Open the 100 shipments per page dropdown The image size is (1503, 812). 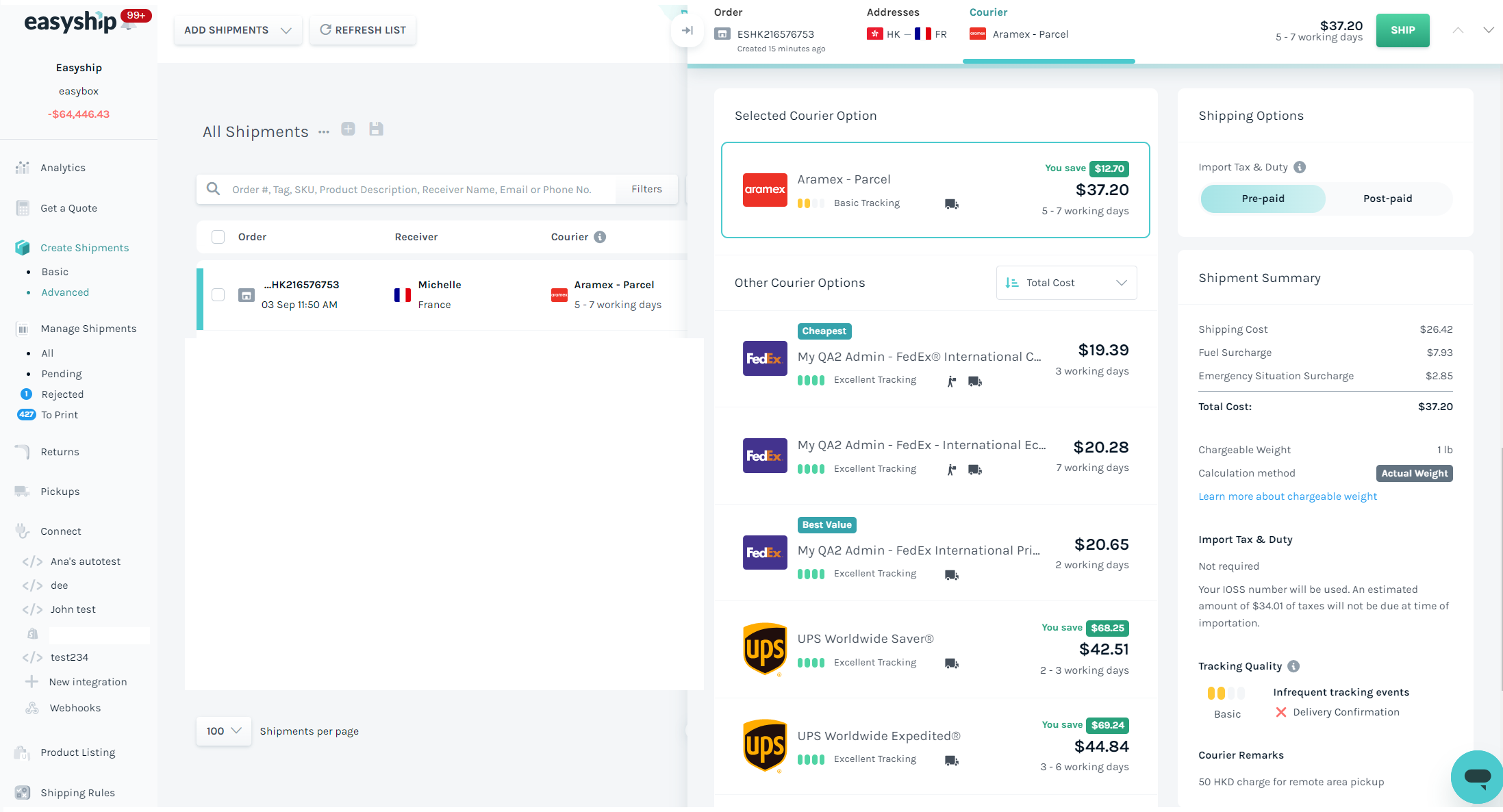pos(223,731)
